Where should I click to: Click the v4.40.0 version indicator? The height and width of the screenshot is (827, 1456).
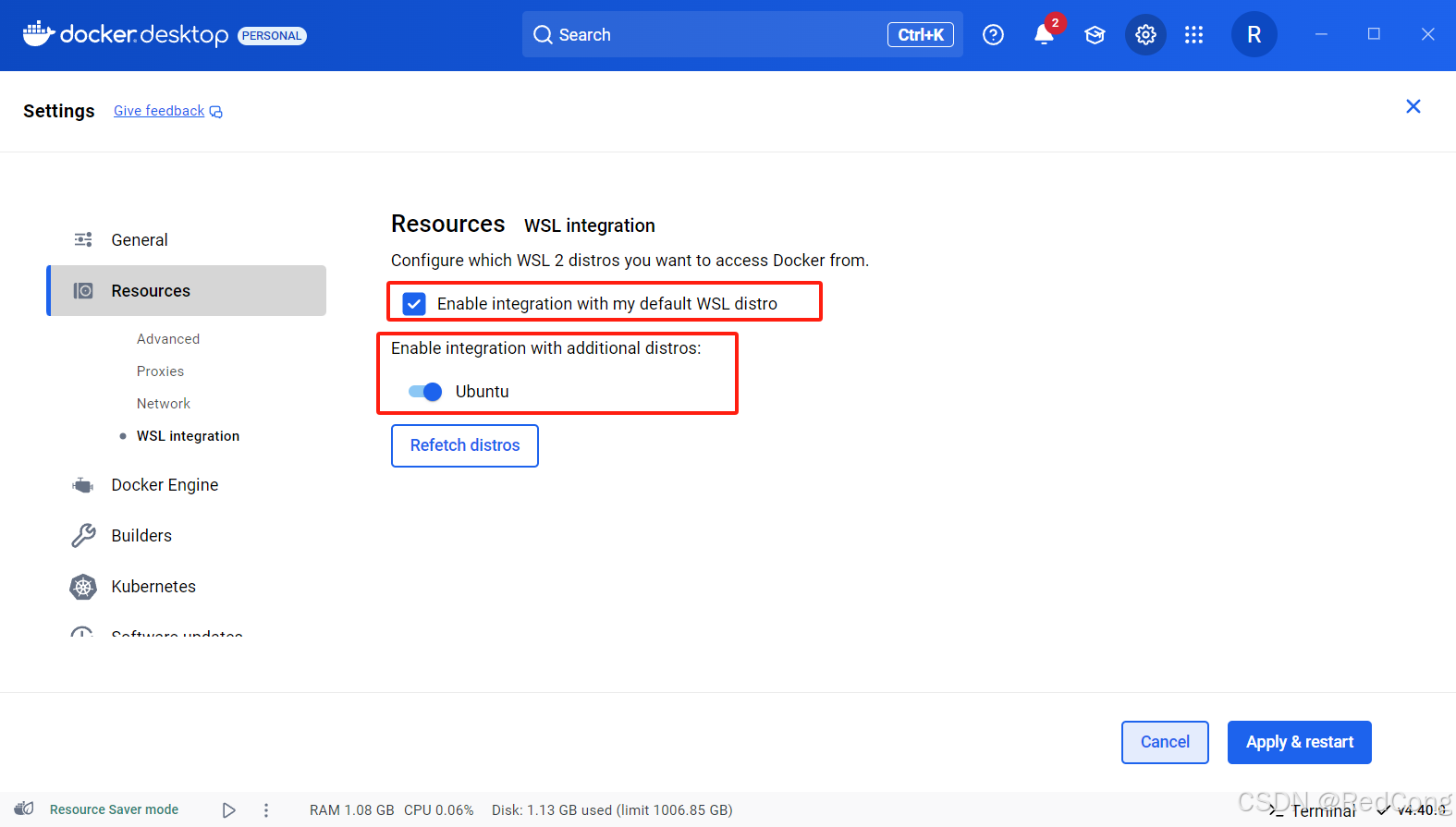click(x=1413, y=810)
